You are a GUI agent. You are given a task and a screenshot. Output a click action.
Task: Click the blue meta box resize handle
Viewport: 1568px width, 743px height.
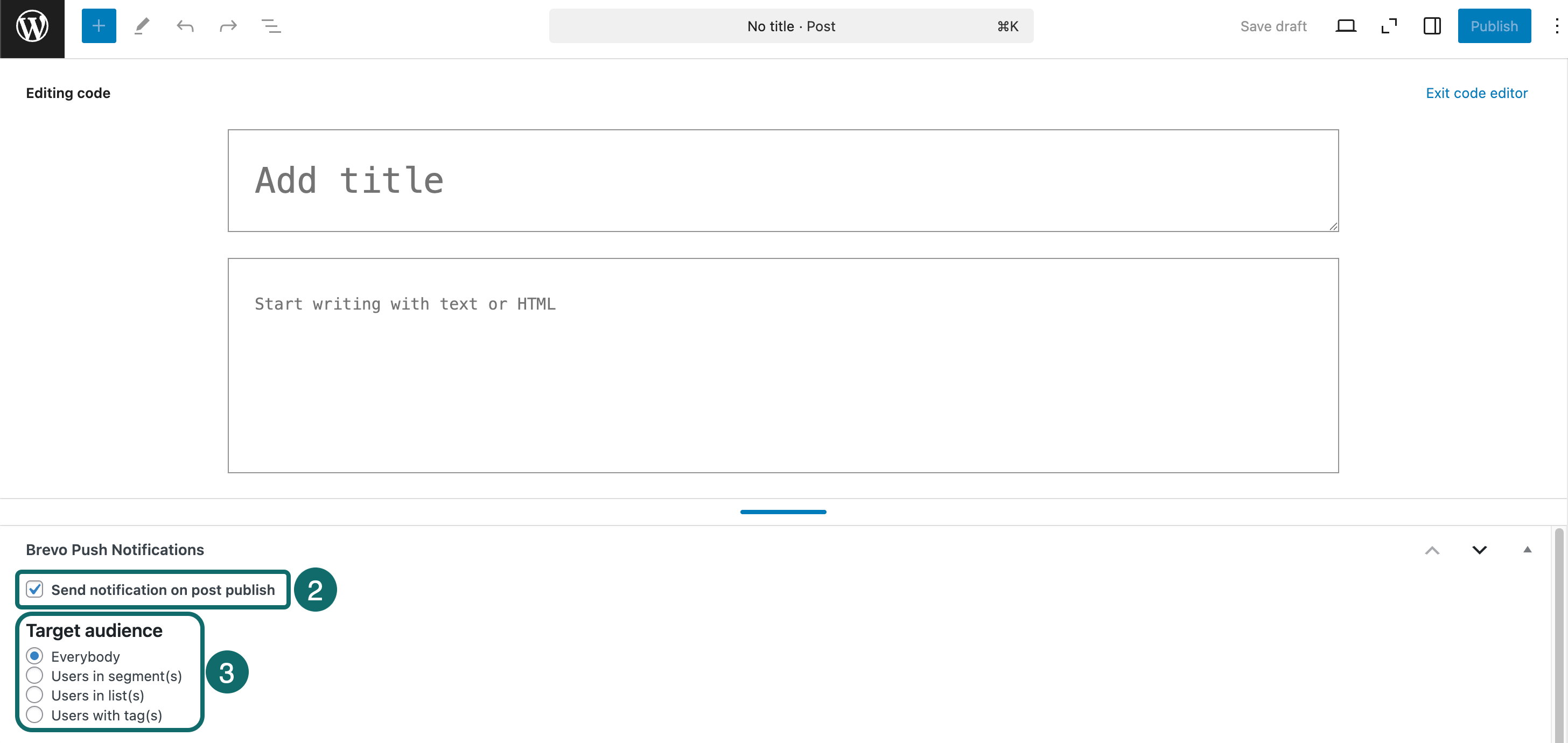point(783,512)
